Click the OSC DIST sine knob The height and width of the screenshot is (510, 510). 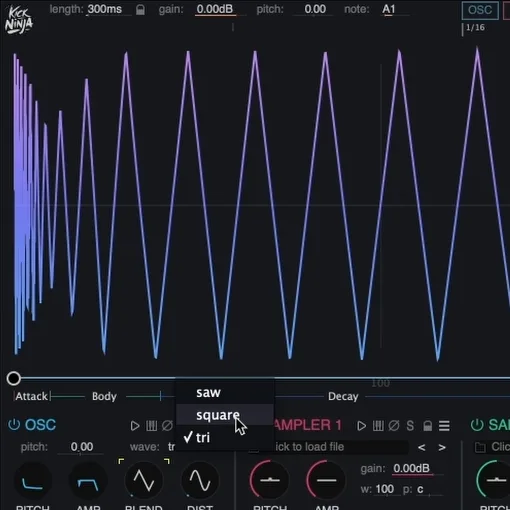tap(200, 481)
